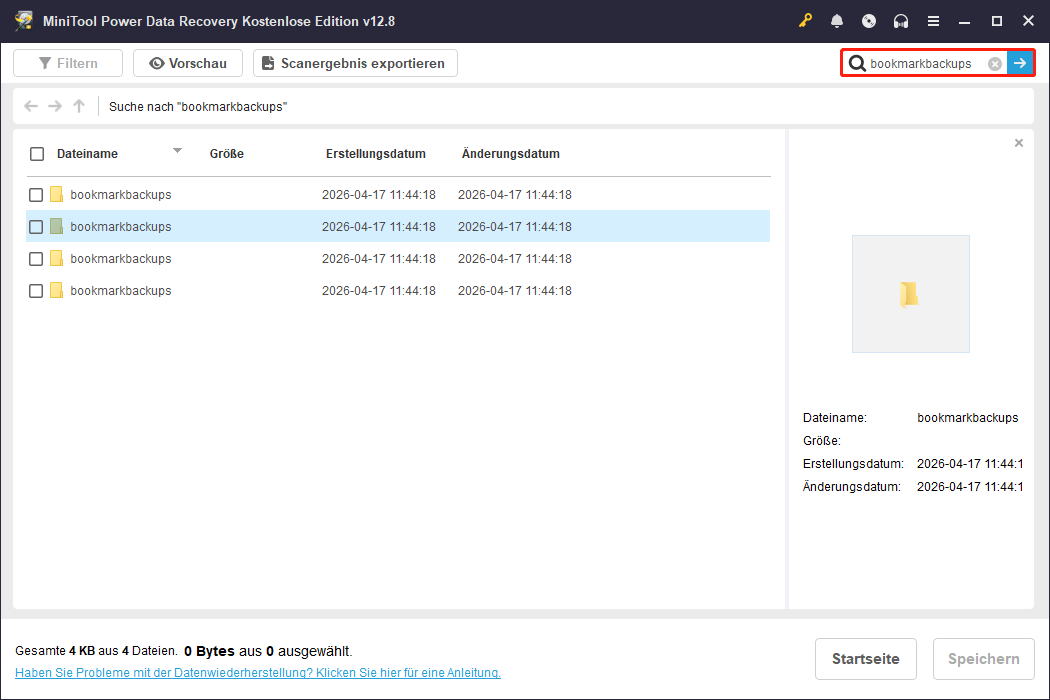The image size is (1050, 700).
Task: Click the Dateiname sort arrow
Action: (177, 151)
